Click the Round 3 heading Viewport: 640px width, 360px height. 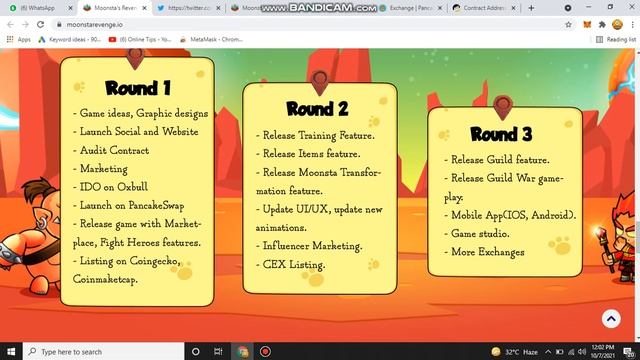[x=501, y=134]
